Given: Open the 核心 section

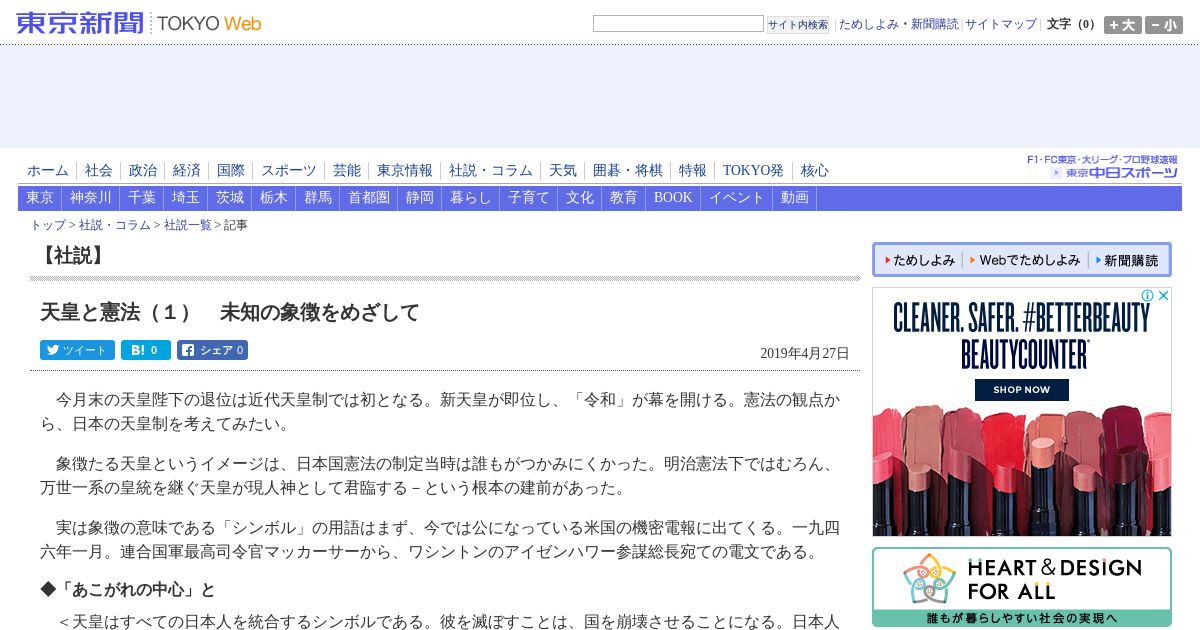Looking at the screenshot, I should (x=815, y=171).
